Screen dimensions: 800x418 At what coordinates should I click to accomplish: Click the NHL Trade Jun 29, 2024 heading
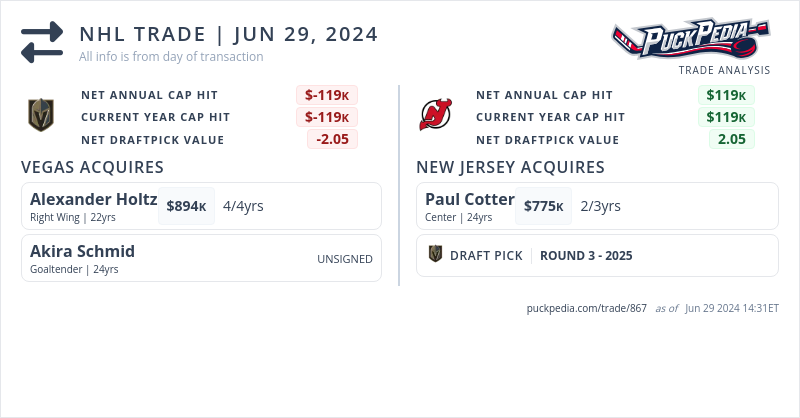(x=229, y=34)
